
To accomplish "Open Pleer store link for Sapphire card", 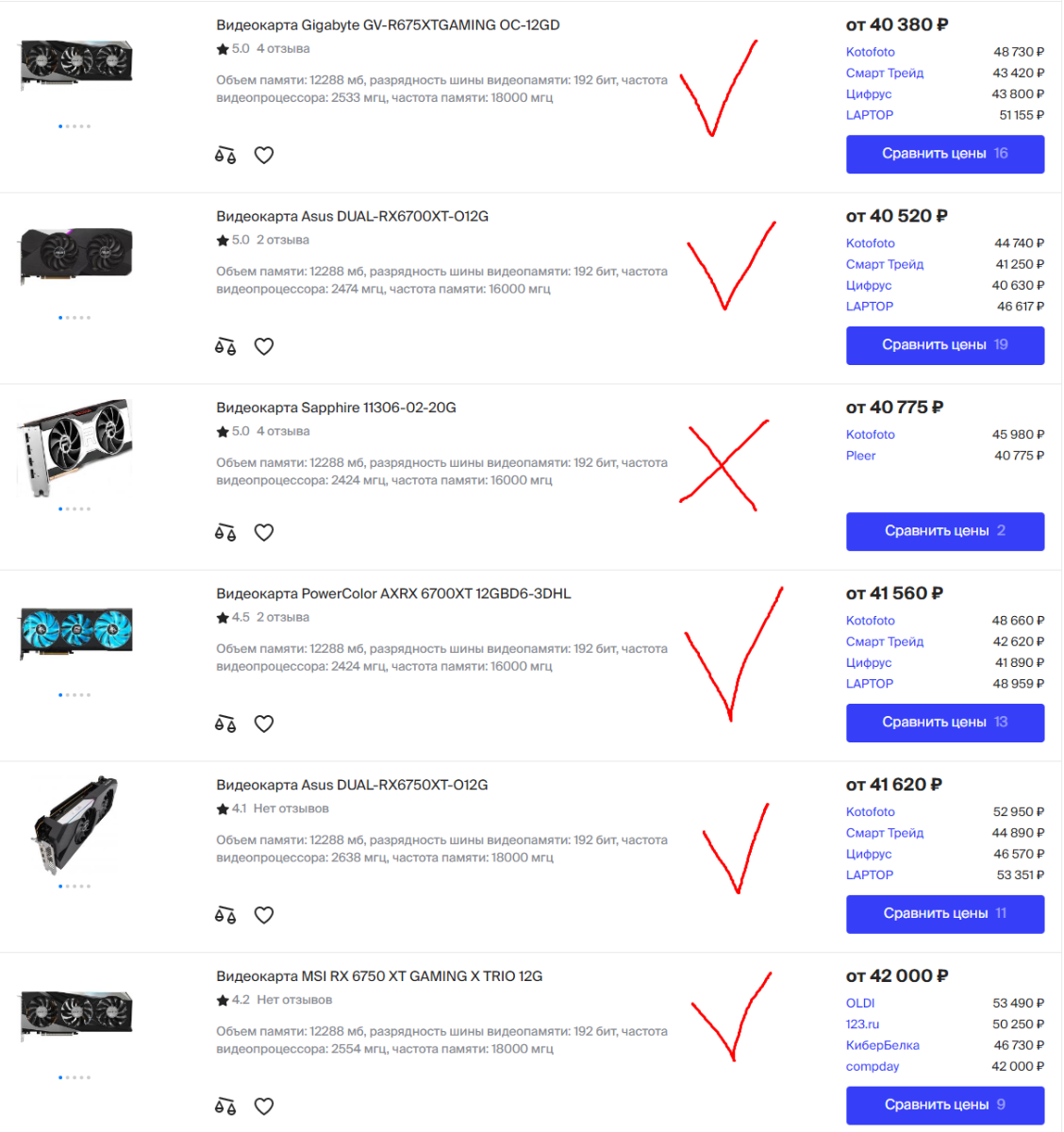I will [x=861, y=456].
